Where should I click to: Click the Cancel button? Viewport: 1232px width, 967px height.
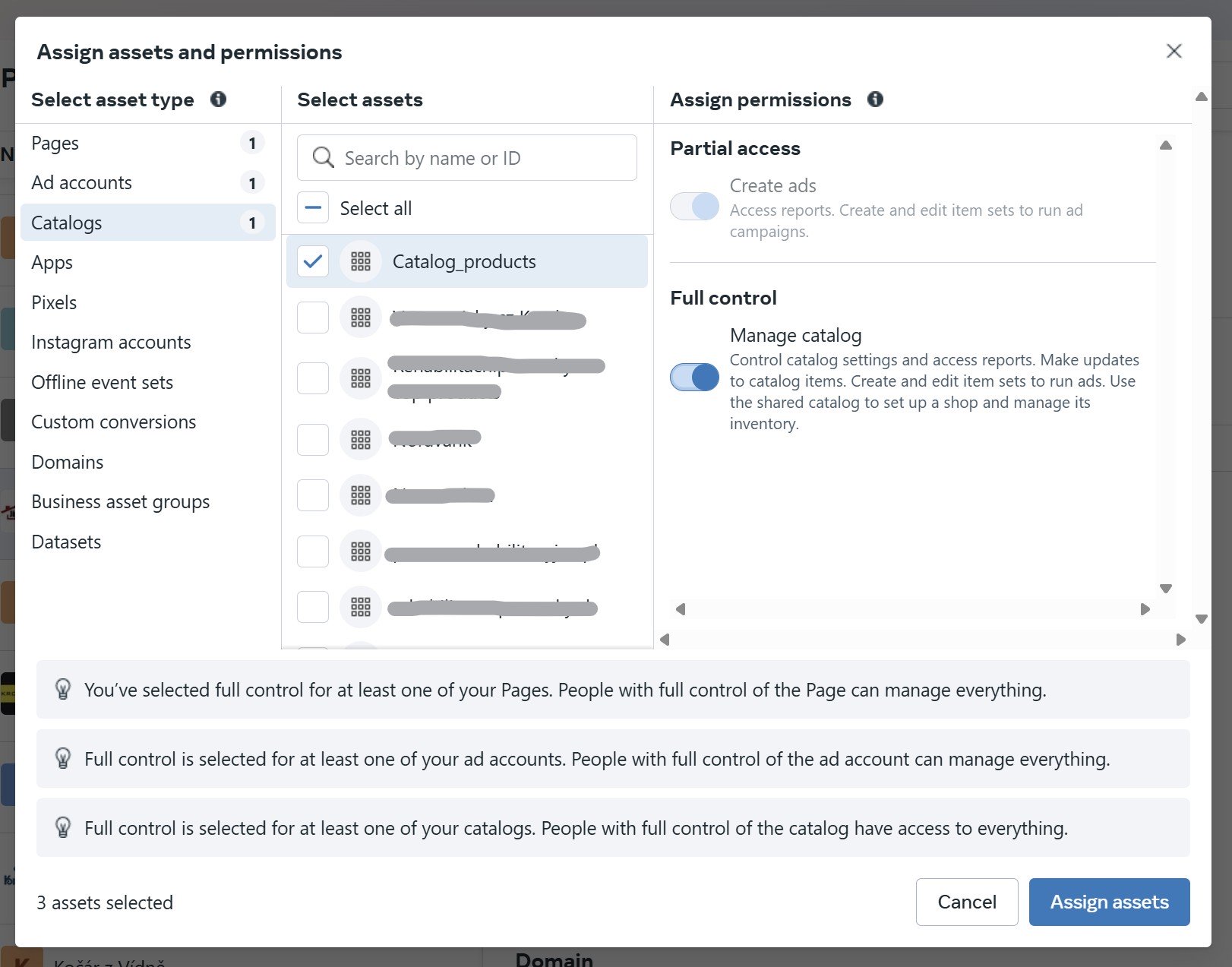point(966,902)
